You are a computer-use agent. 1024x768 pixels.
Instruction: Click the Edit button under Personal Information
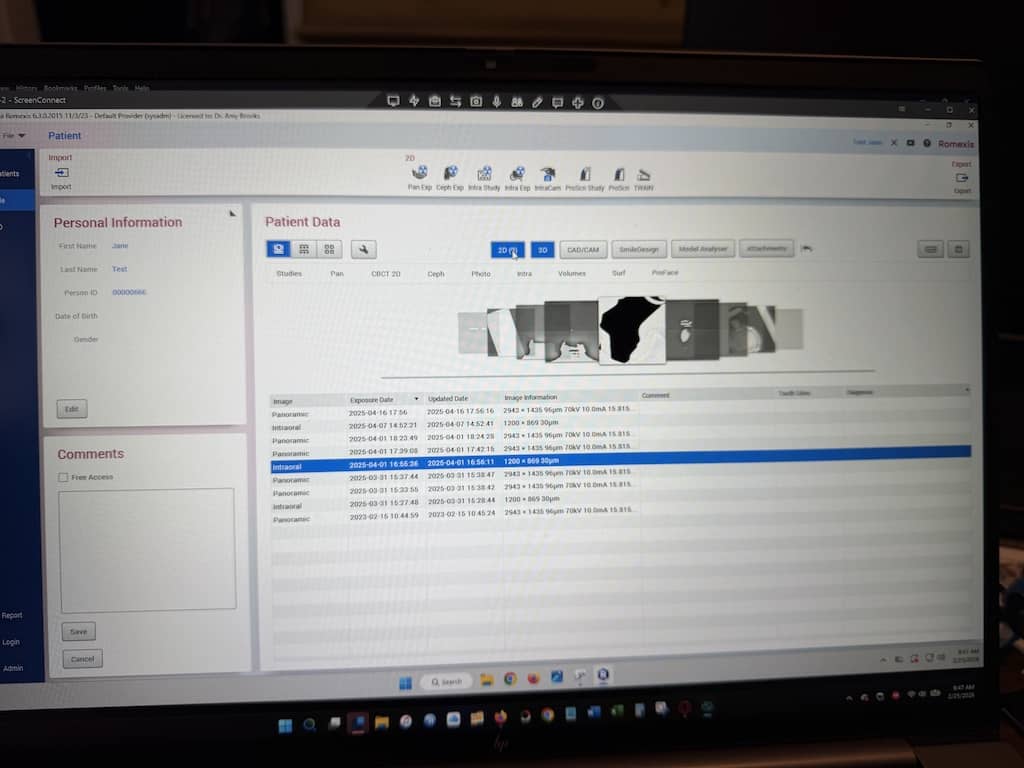(x=71, y=409)
